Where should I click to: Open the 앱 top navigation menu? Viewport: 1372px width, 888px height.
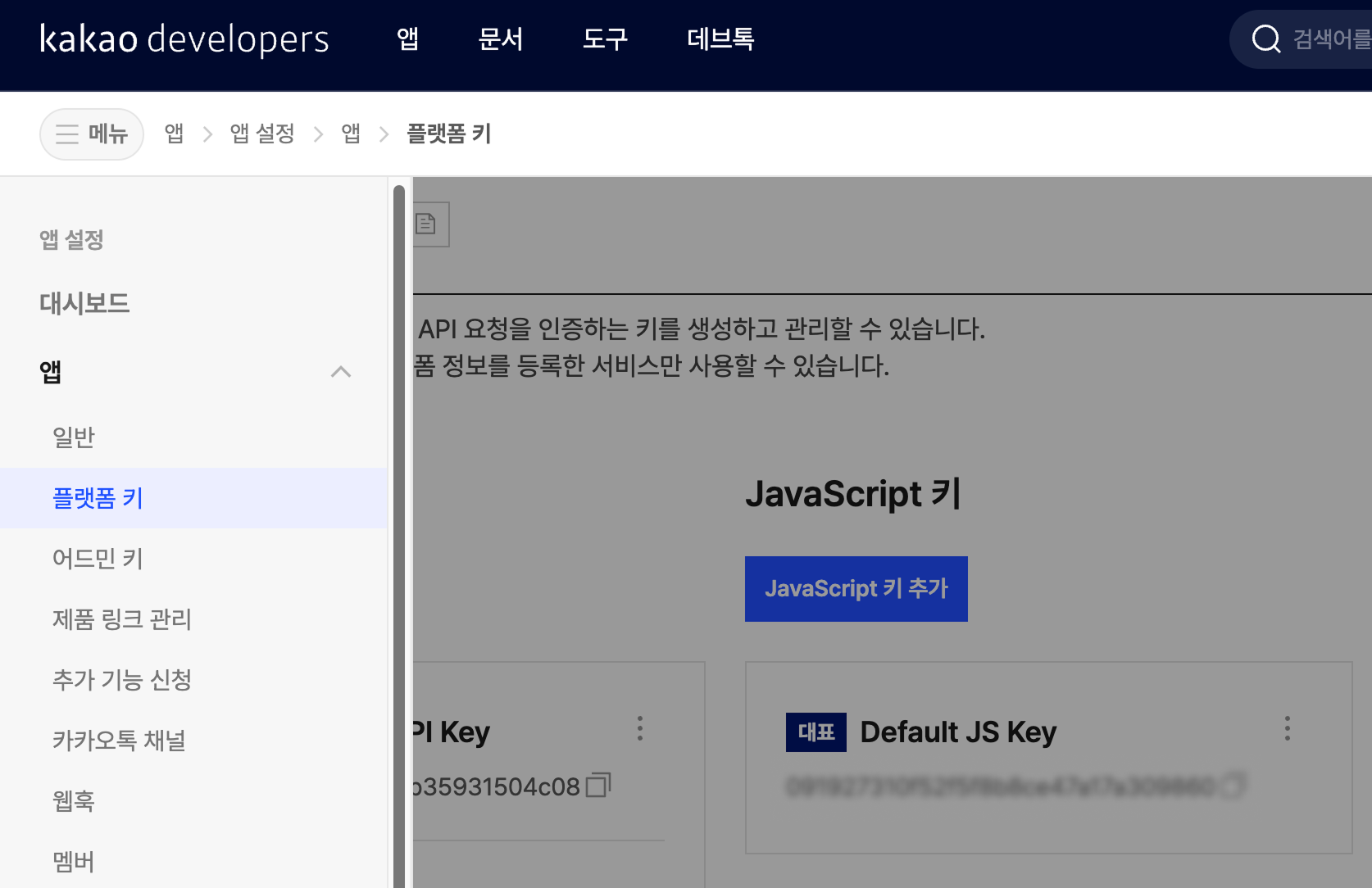pos(407,39)
